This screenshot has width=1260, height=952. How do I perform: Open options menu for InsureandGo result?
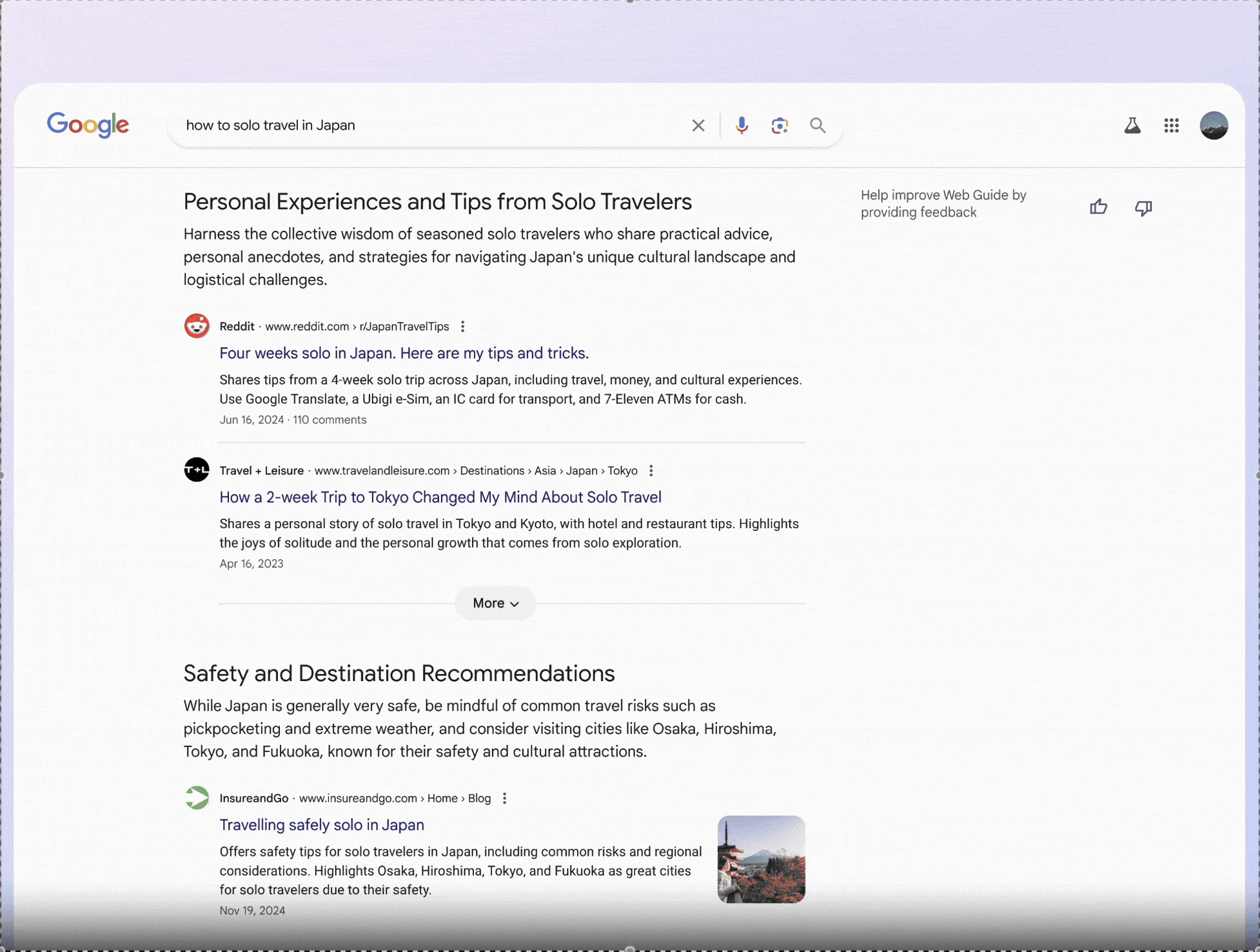click(x=505, y=798)
